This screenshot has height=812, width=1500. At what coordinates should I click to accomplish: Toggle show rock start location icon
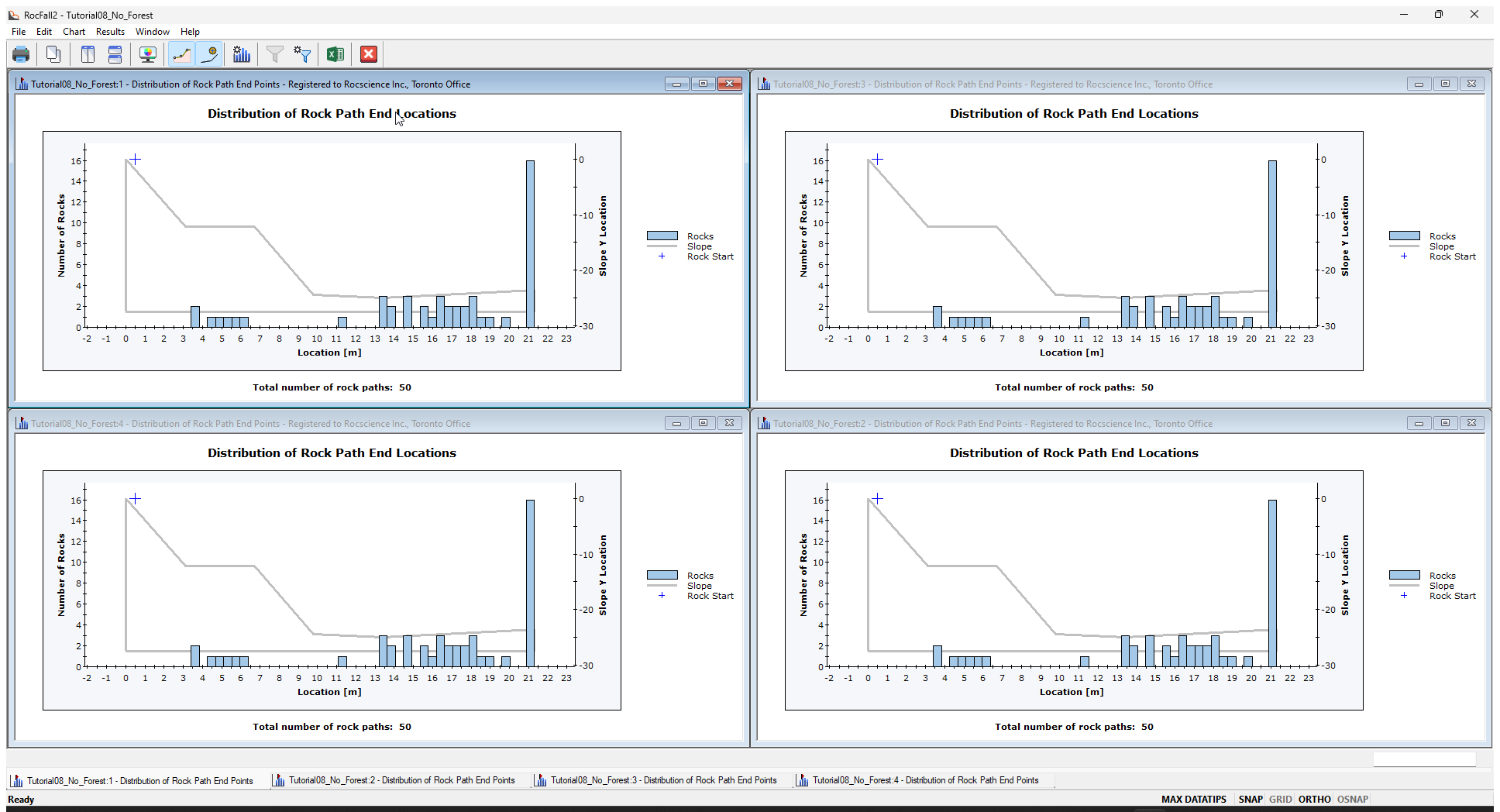(x=209, y=54)
